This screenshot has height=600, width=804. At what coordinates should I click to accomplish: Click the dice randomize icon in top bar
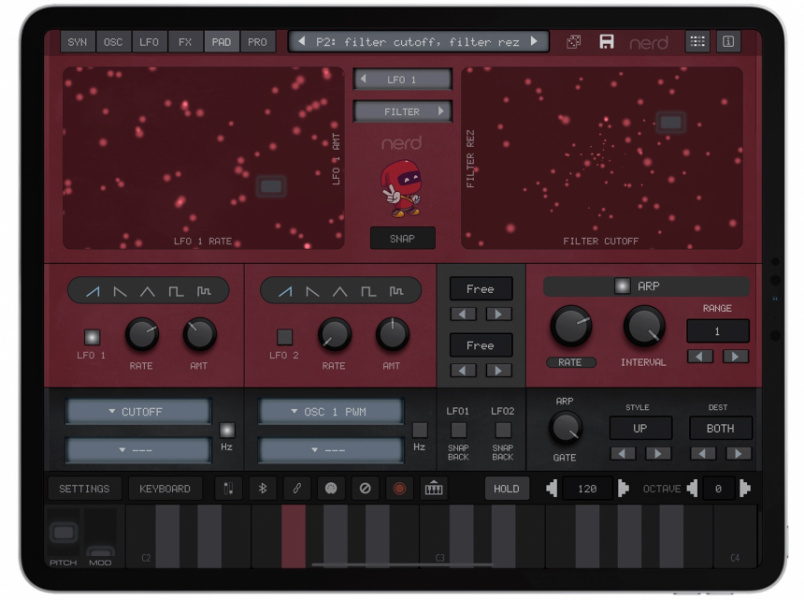coord(571,41)
